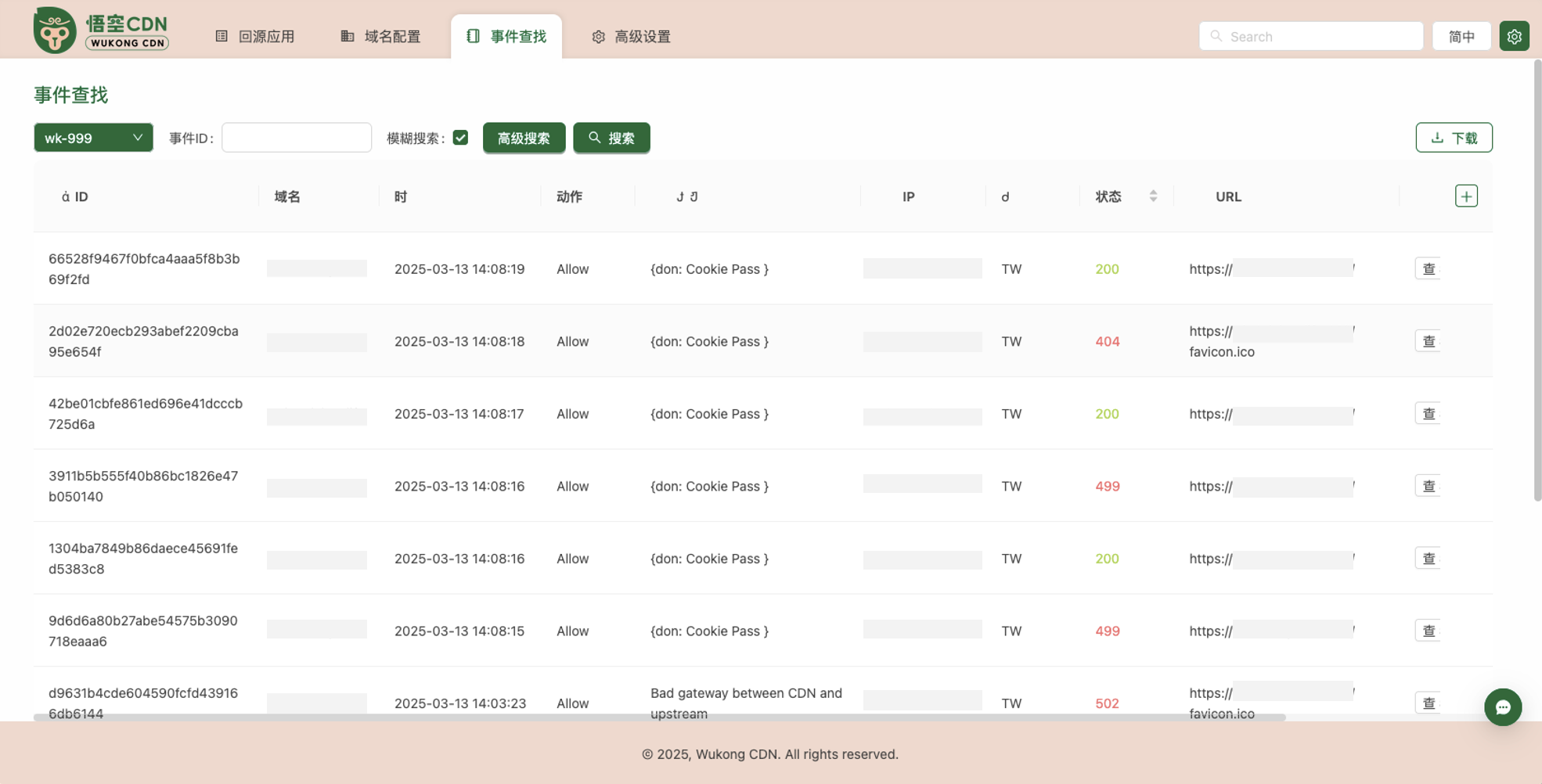Viewport: 1542px width, 784px height.
Task: Open the 简中 language selector
Action: click(x=1461, y=36)
